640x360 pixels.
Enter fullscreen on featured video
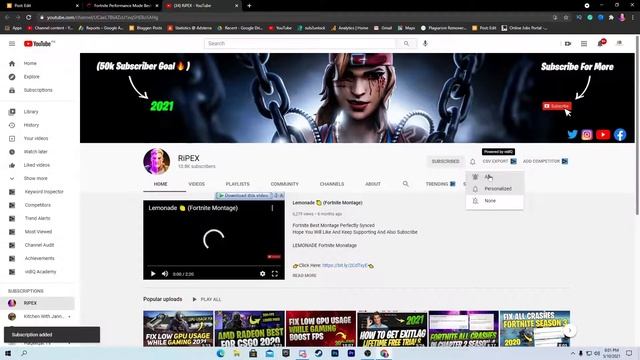(x=275, y=274)
